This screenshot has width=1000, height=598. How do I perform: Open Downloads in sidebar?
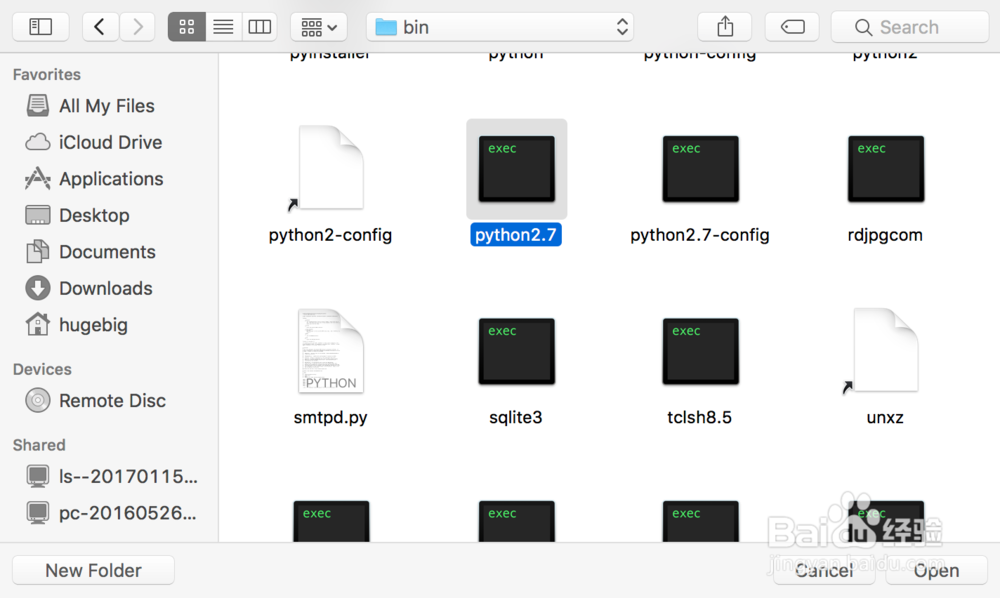pos(106,288)
